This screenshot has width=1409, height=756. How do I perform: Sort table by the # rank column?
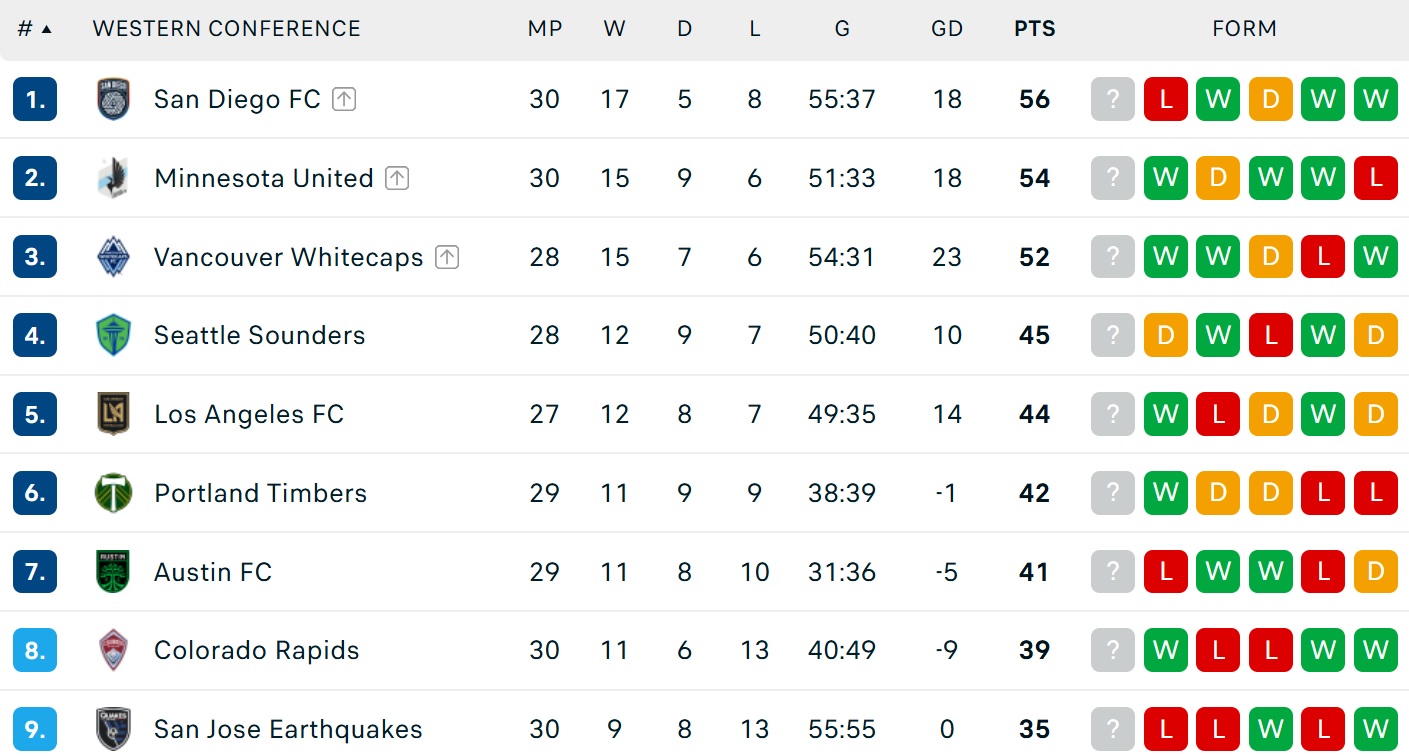(x=34, y=29)
